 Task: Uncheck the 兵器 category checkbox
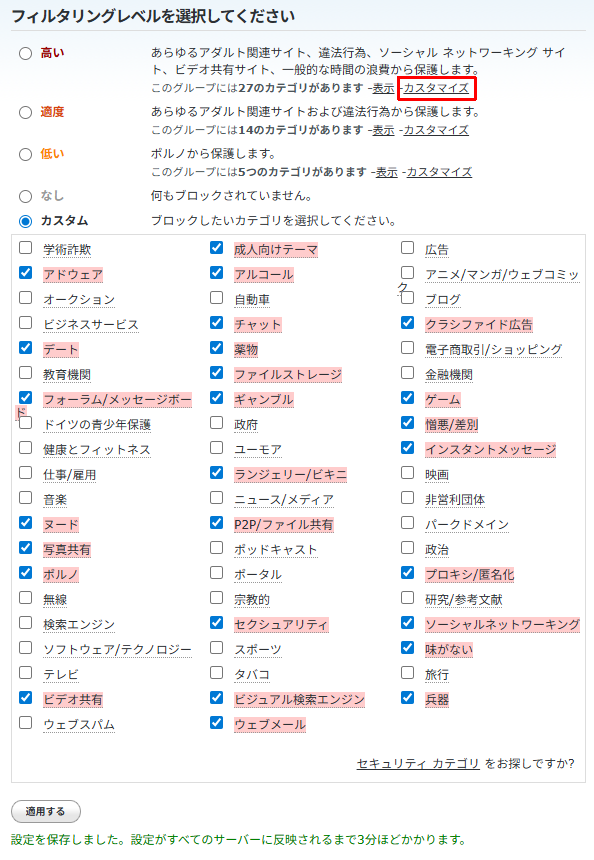click(407, 697)
